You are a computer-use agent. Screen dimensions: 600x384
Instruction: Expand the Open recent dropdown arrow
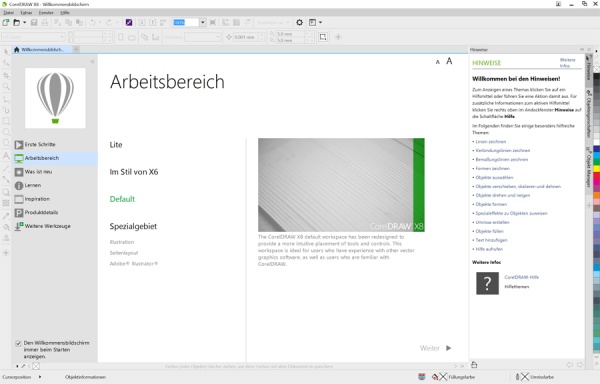pos(24,23)
